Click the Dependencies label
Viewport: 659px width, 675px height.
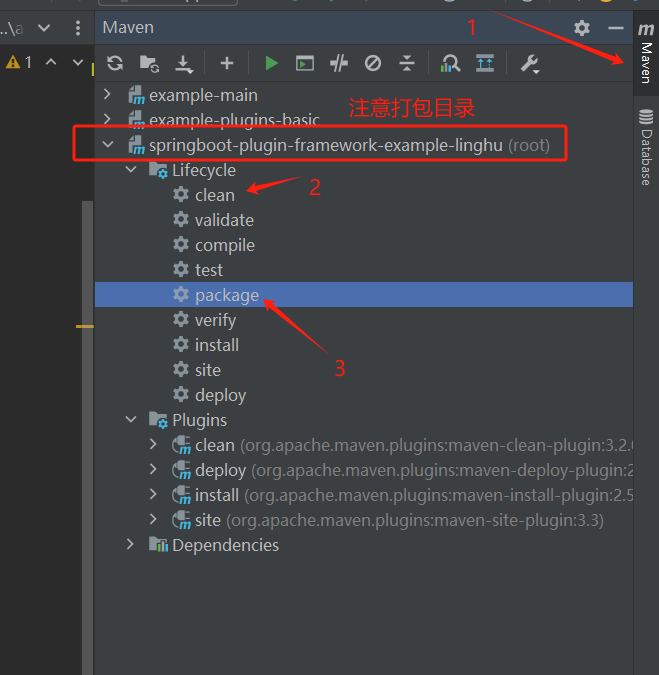click(225, 545)
